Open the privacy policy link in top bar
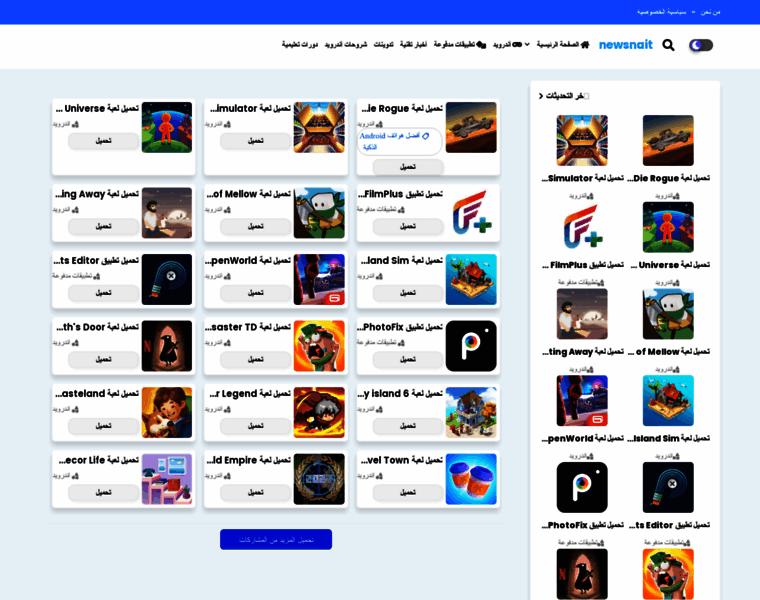This screenshot has width=760, height=600. (661, 12)
